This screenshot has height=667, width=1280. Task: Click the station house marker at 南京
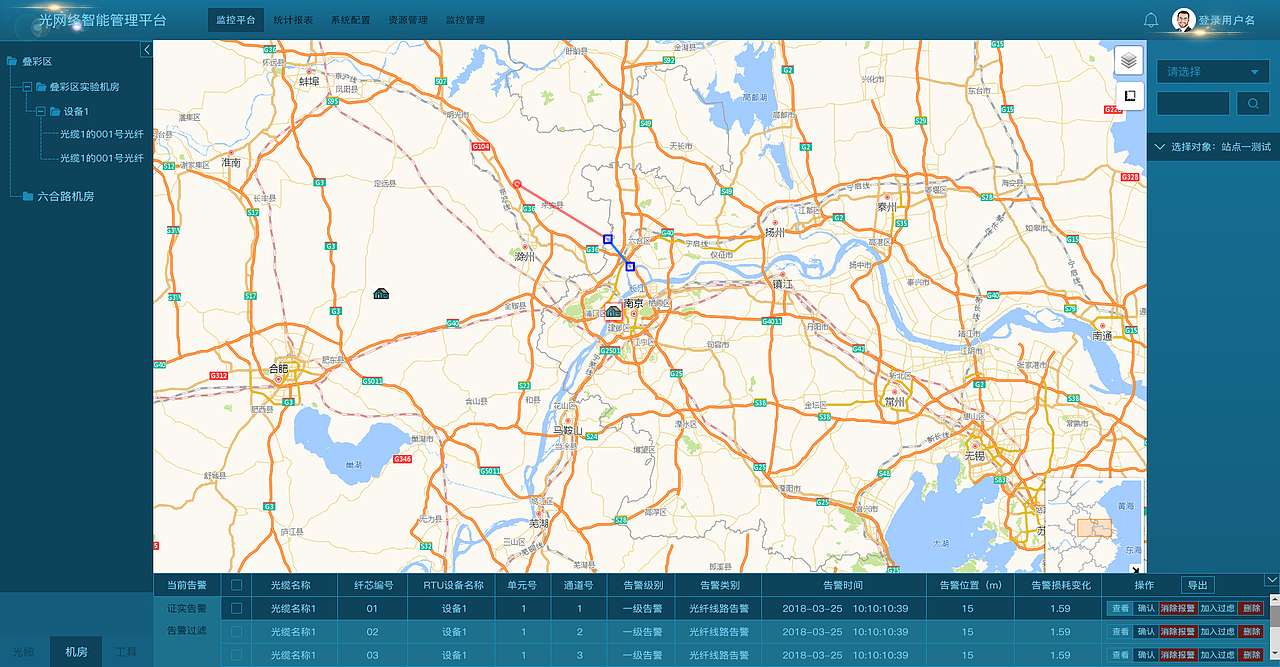(x=613, y=312)
